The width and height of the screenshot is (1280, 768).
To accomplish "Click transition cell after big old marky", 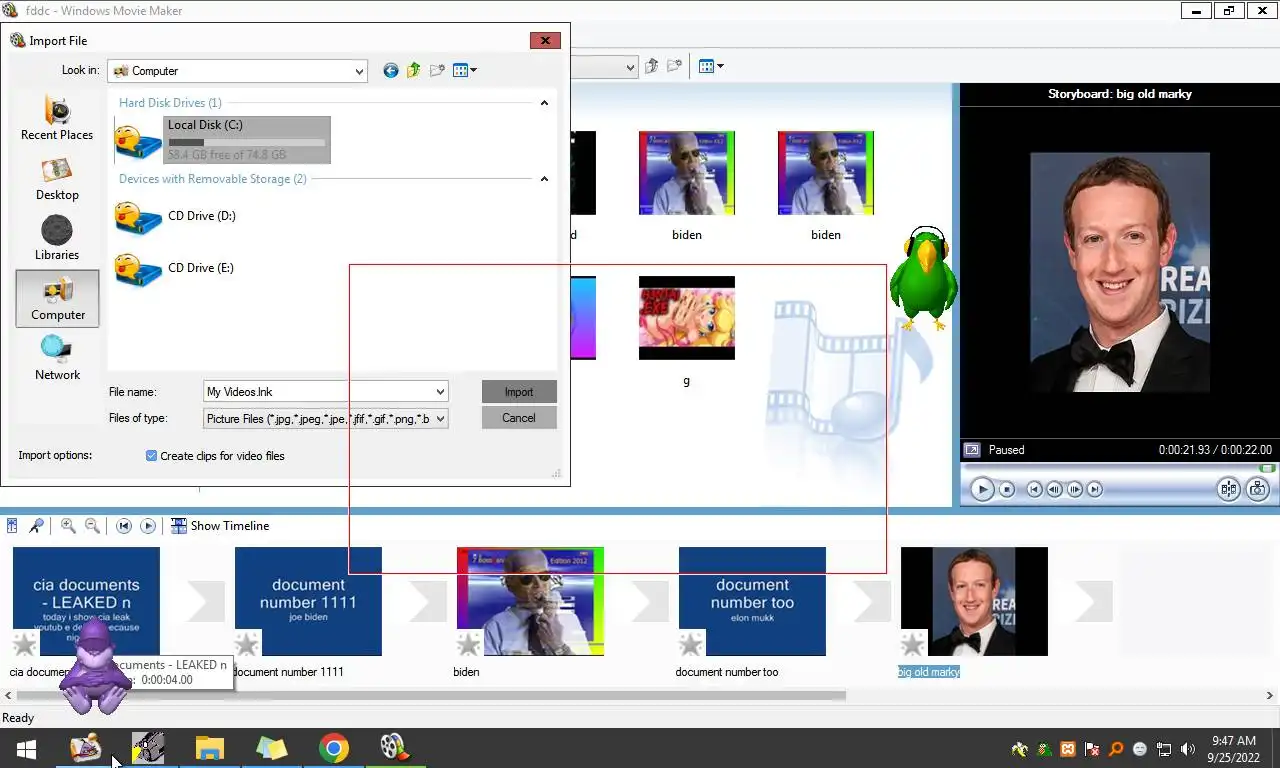I will pos(1092,601).
